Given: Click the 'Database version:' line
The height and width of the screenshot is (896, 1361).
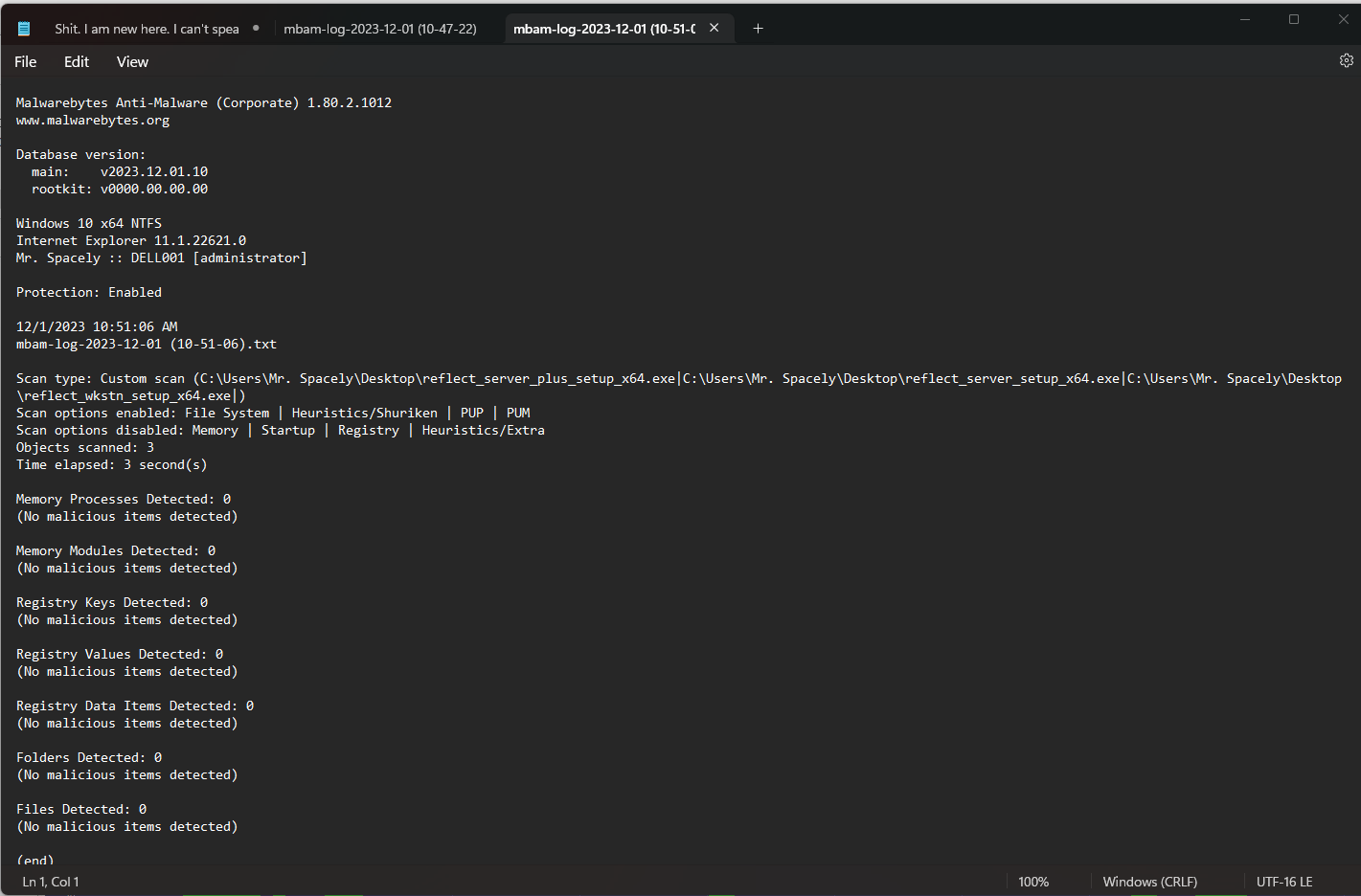Looking at the screenshot, I should click(x=81, y=154).
